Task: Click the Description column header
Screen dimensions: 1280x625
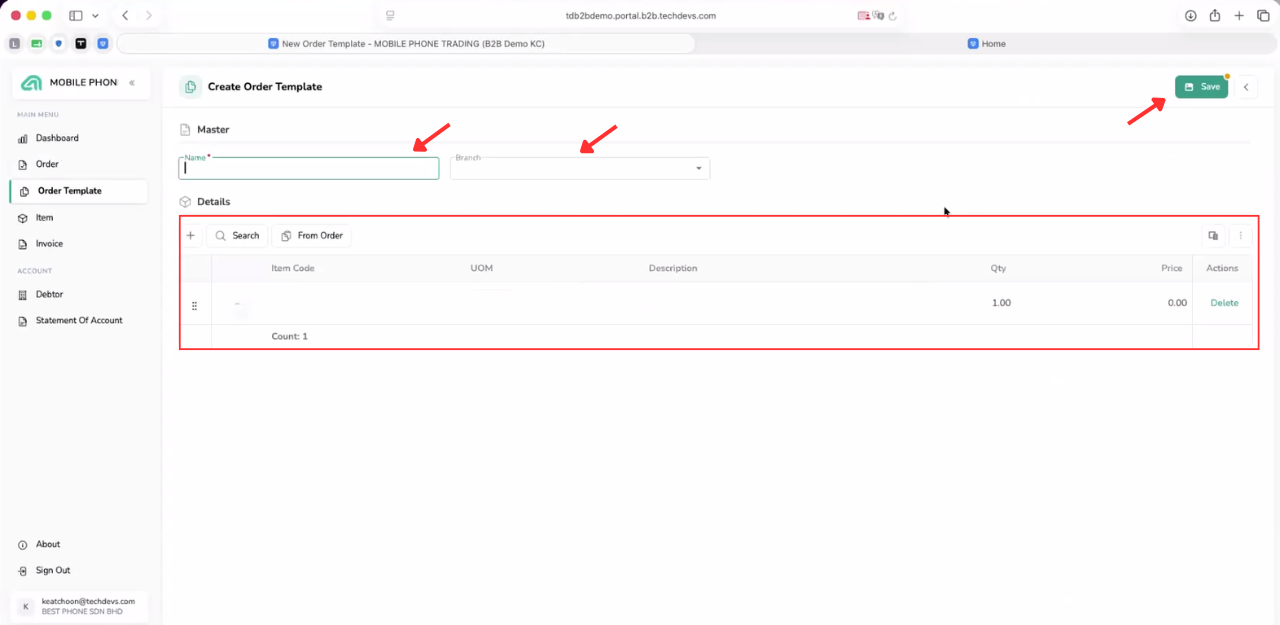Action: click(x=673, y=269)
